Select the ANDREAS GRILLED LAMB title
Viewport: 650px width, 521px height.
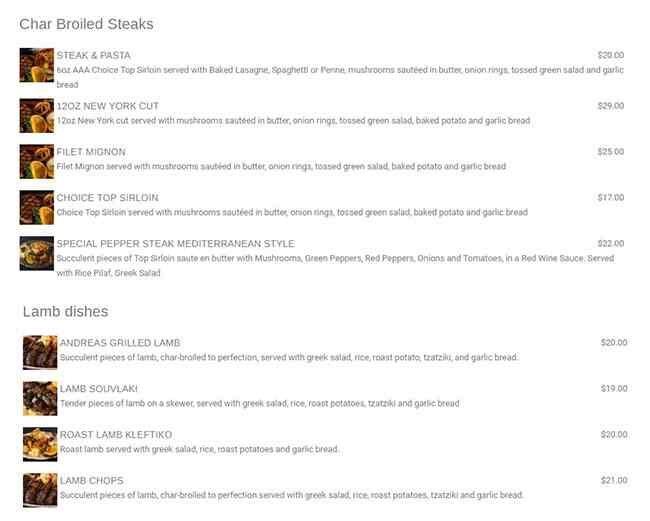120,343
